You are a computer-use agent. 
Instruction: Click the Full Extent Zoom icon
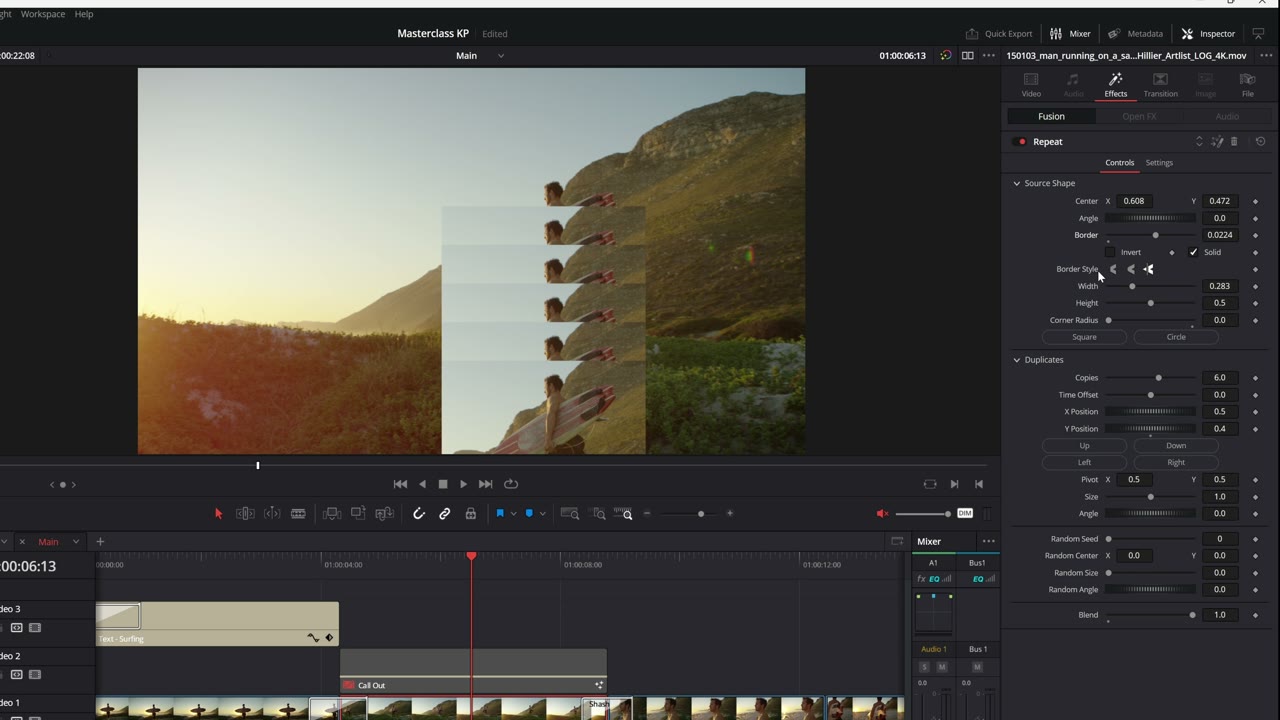(570, 513)
